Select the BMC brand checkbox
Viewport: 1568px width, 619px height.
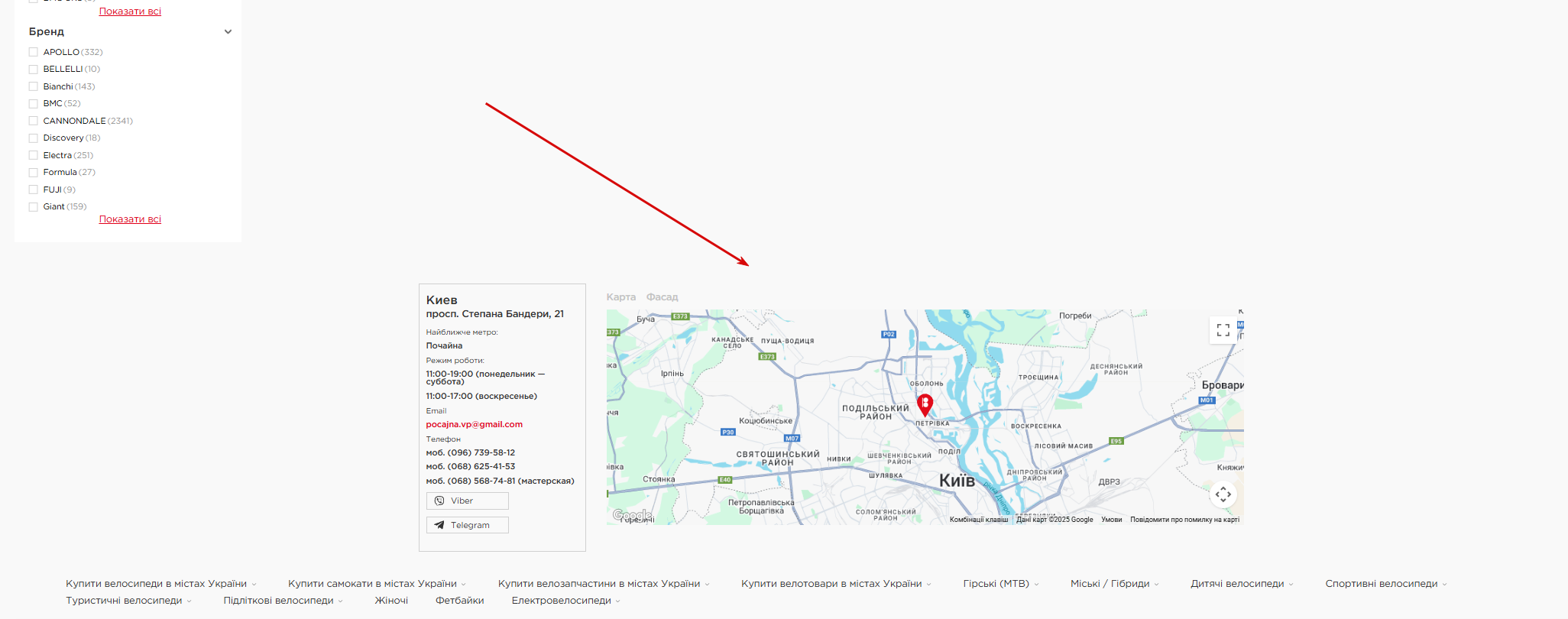[33, 103]
